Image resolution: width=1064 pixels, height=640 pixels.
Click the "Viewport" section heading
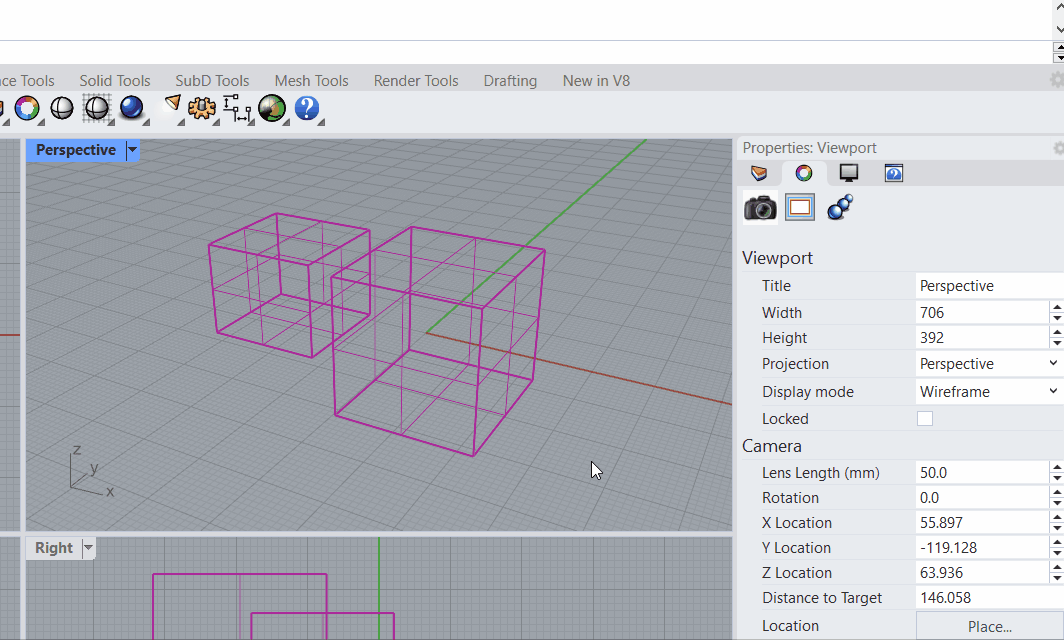[x=777, y=258]
